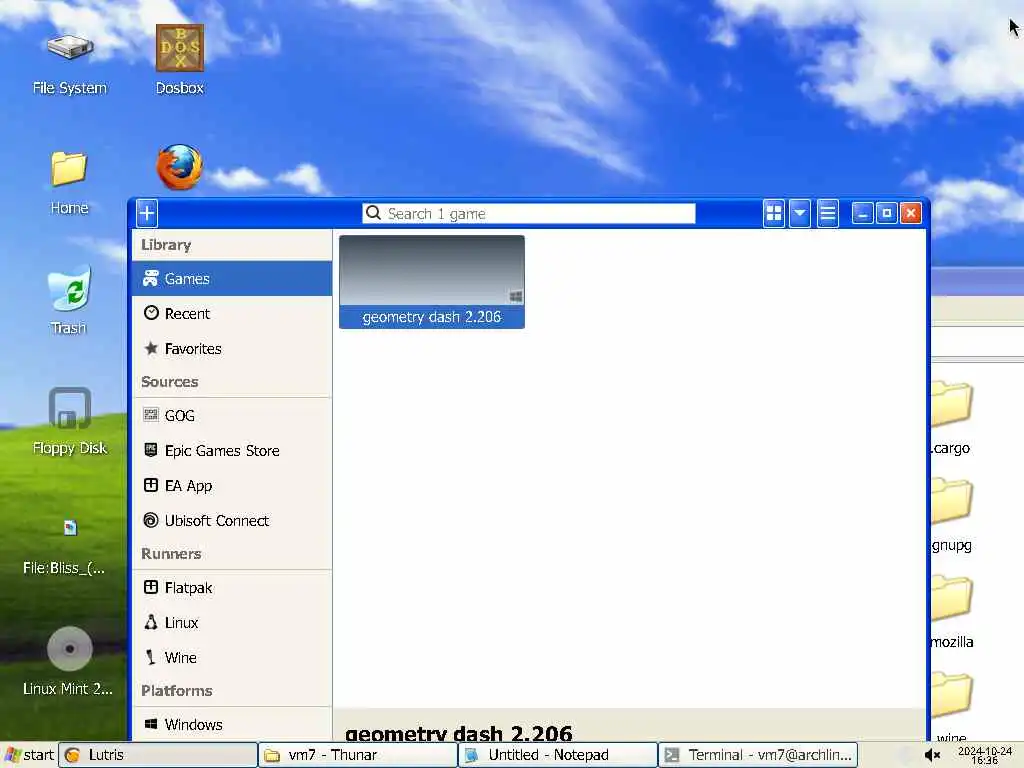Select the Ubisoft Connect source

(x=232, y=520)
